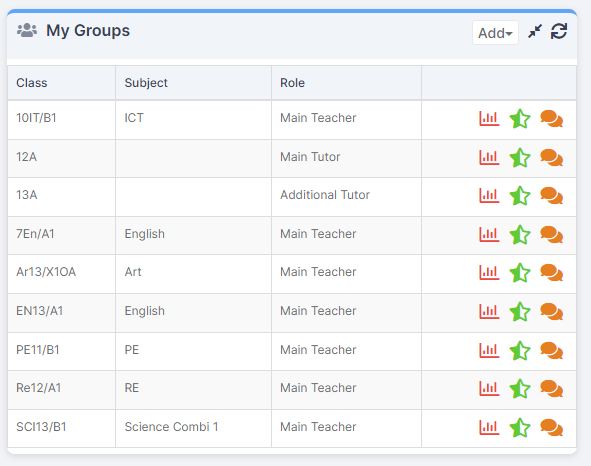Viewport: 591px width, 466px height.
Task: Sort by the Subject column header
Action: pyautogui.click(x=146, y=83)
